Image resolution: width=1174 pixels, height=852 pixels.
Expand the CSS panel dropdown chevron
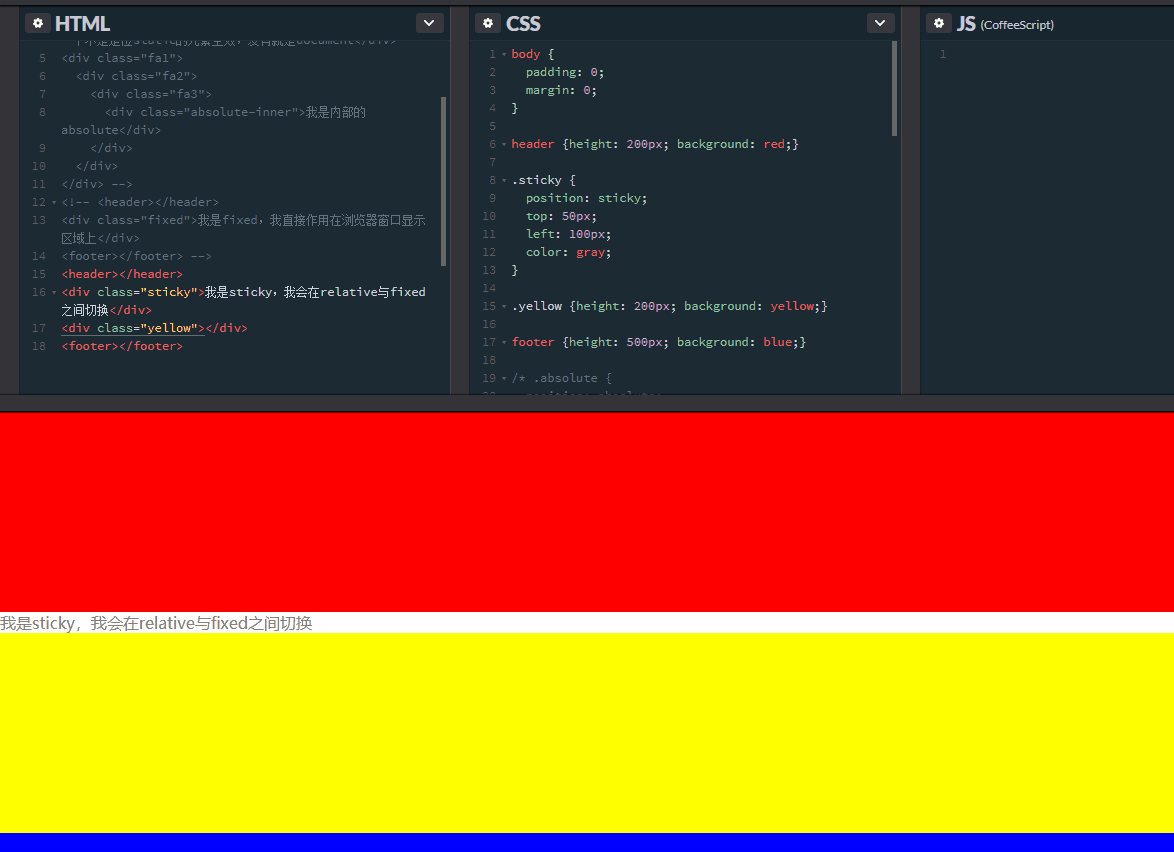tap(880, 23)
